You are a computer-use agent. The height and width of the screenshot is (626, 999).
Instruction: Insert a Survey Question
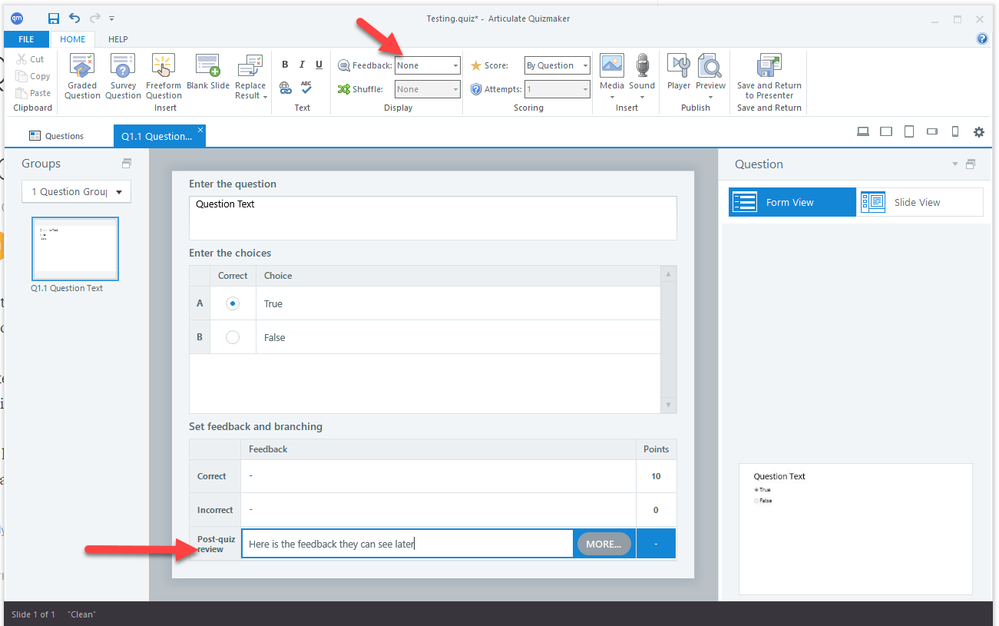pos(123,68)
